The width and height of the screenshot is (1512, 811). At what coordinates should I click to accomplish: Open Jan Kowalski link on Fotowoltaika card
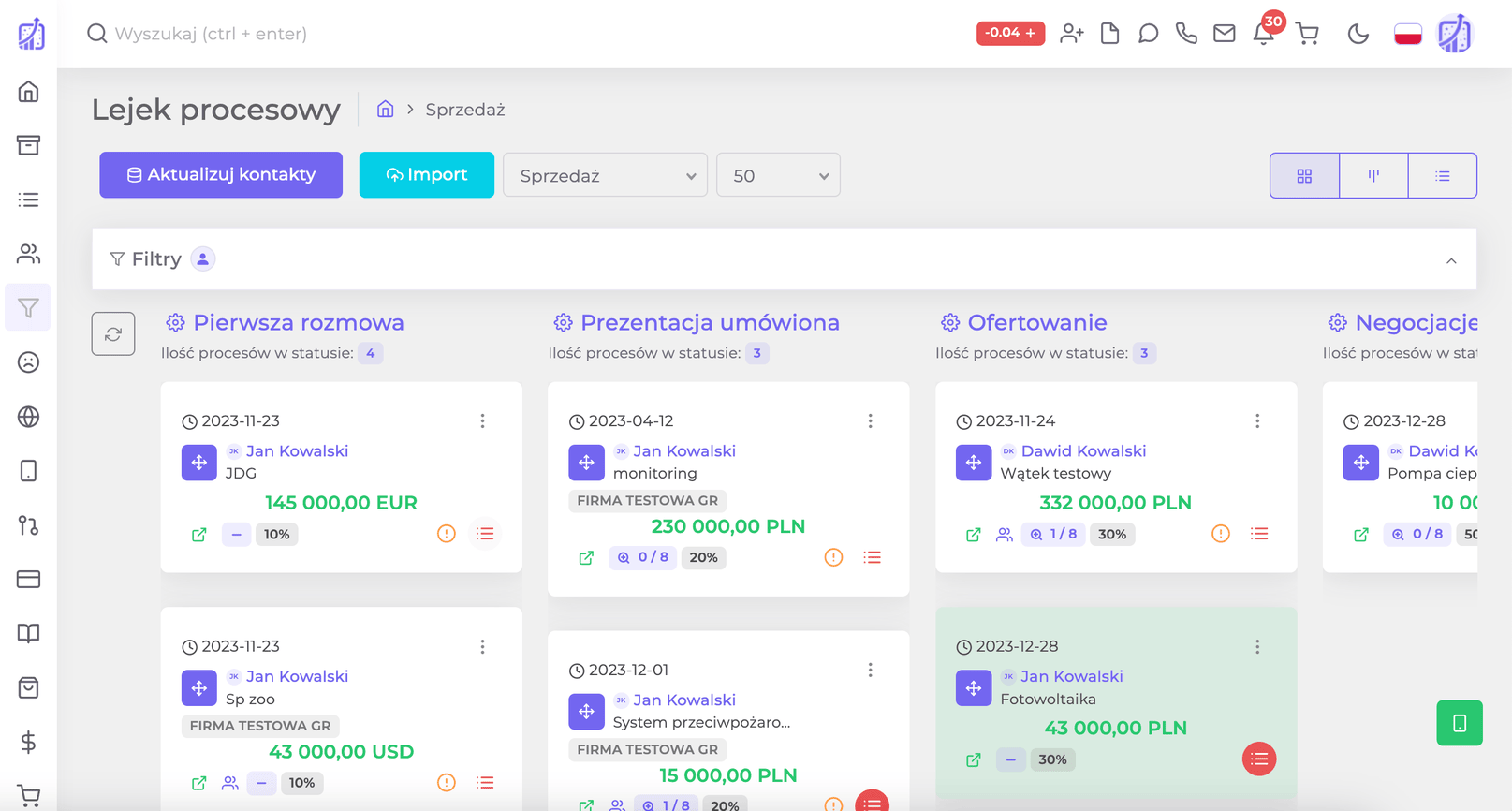(x=1072, y=677)
